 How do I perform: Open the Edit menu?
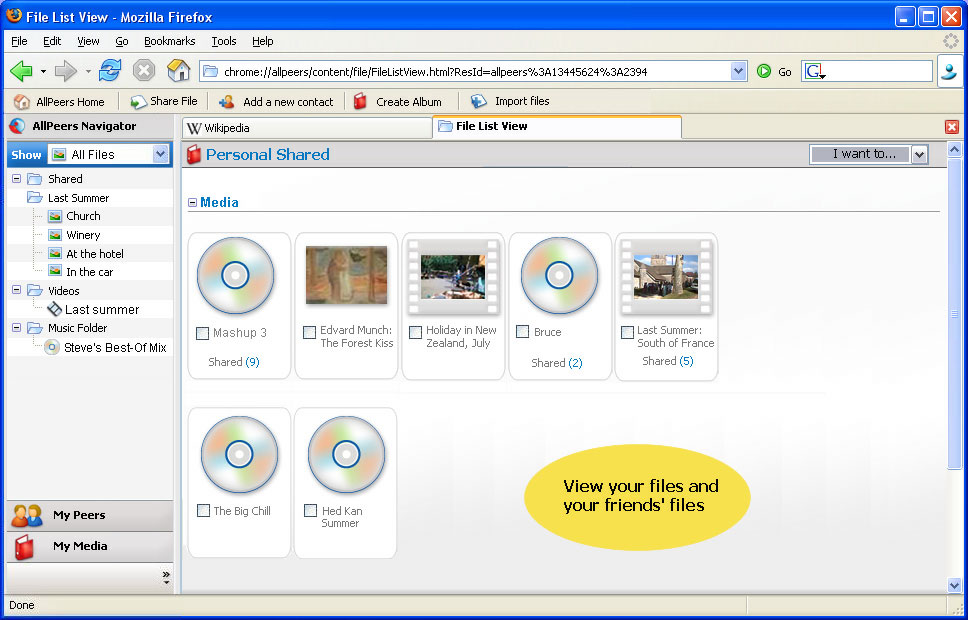[52, 41]
